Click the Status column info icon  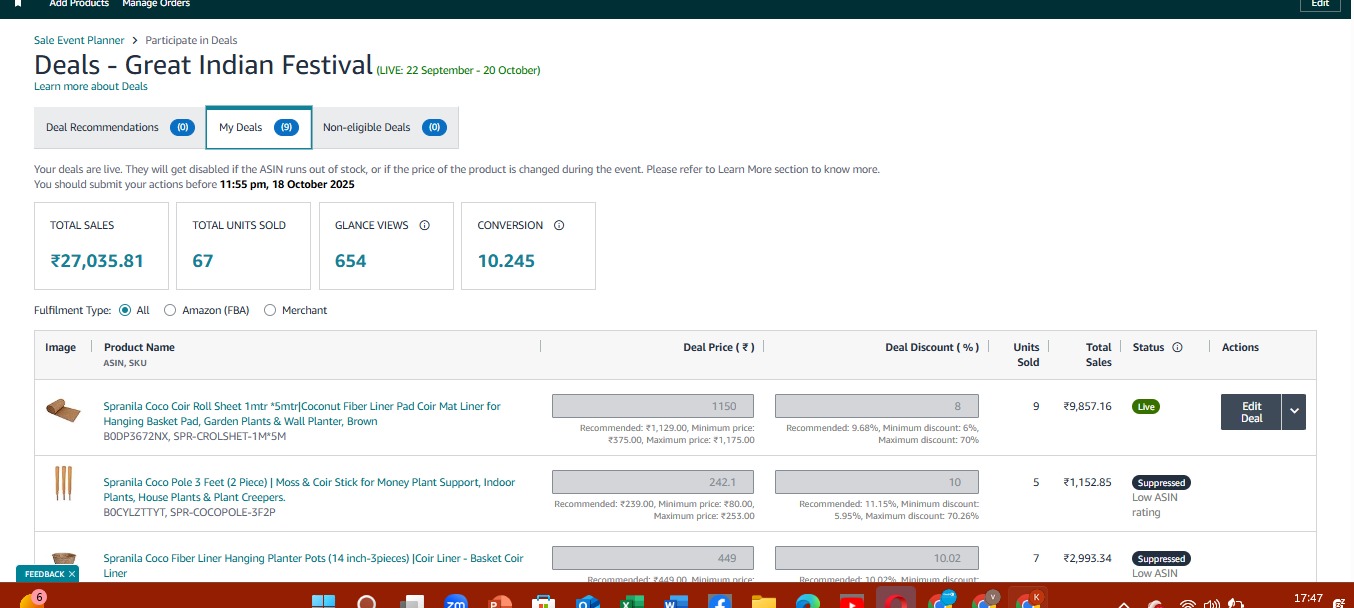point(1177,348)
